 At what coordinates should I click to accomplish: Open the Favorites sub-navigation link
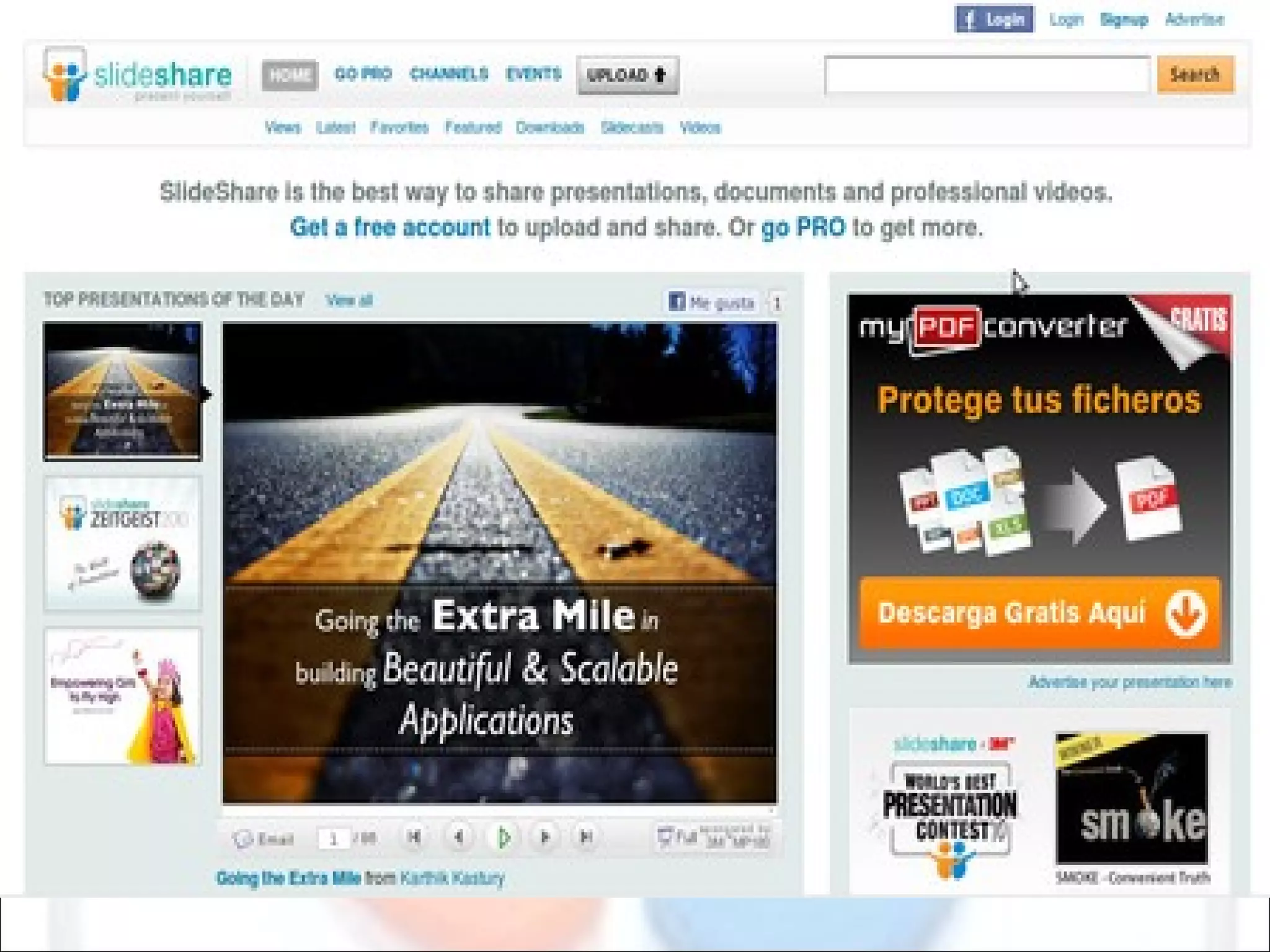(x=399, y=128)
